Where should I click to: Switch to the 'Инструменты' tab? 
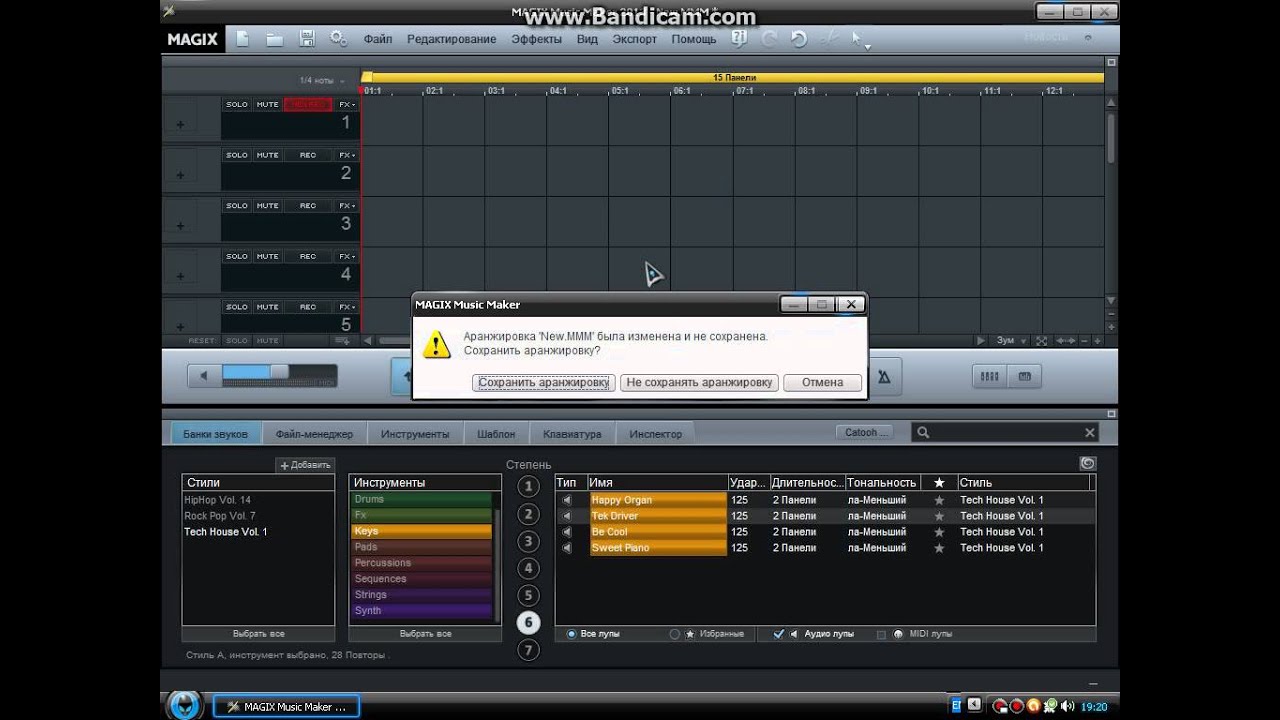415,434
